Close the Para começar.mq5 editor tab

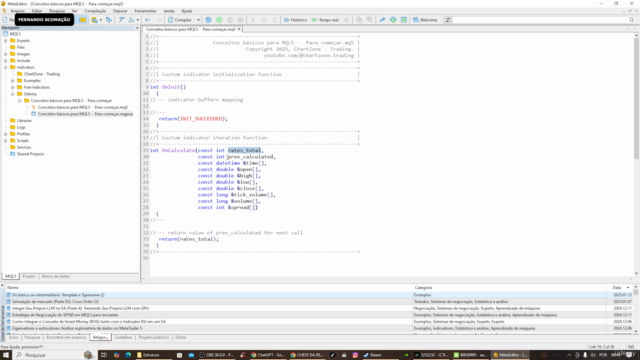pos(239,29)
